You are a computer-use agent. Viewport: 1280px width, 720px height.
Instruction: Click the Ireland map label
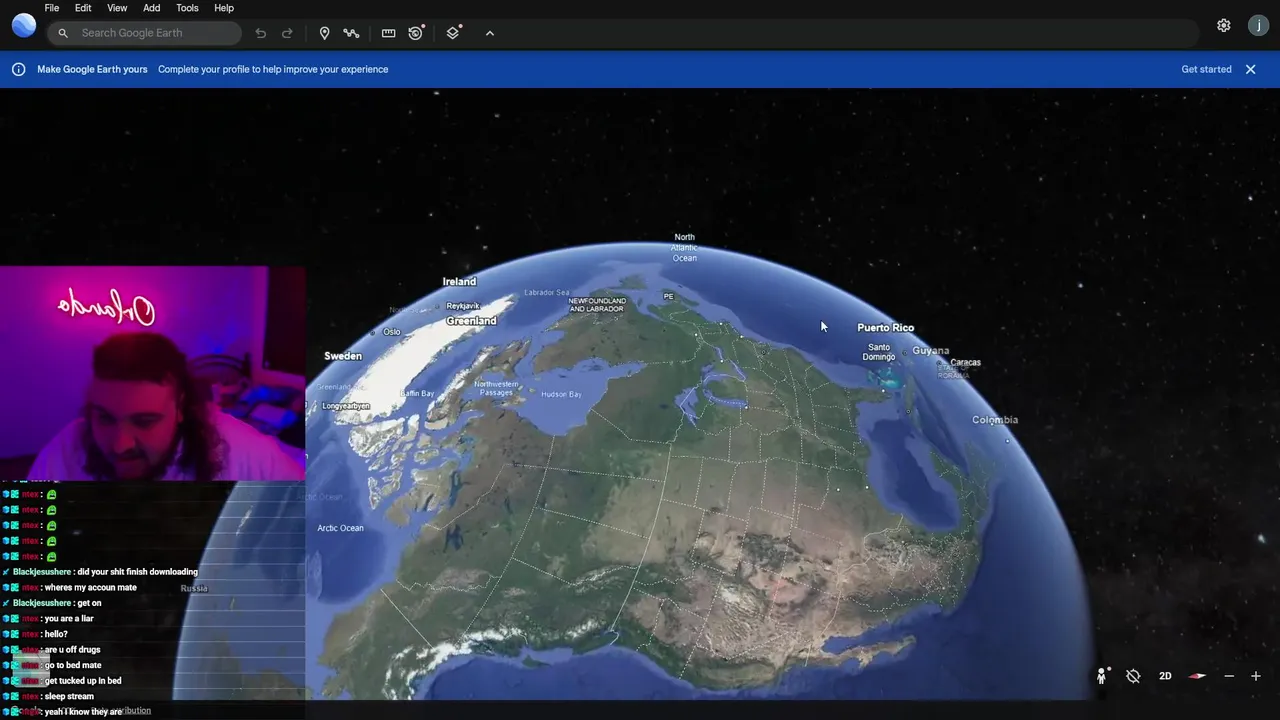tap(459, 282)
